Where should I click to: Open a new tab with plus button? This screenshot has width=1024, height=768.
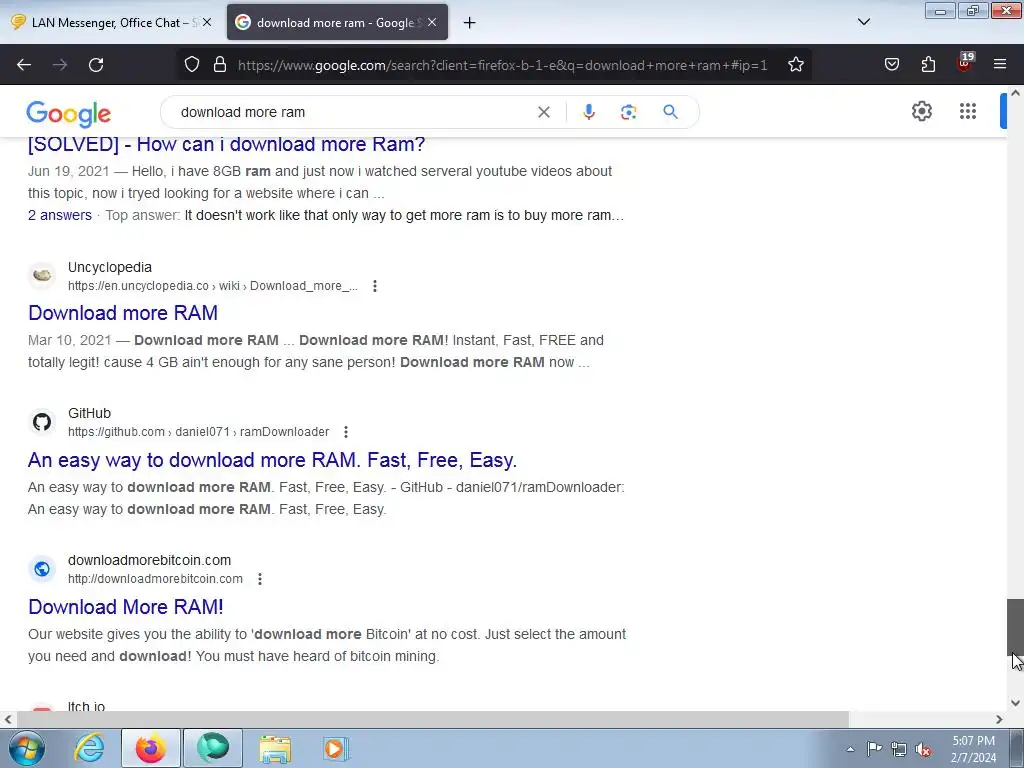click(x=469, y=23)
